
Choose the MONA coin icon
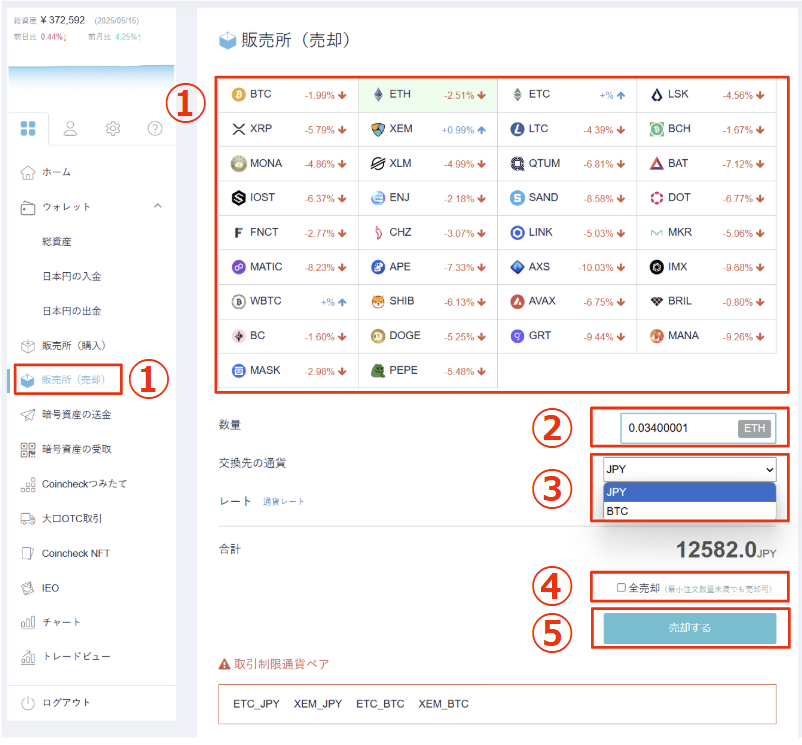(x=238, y=164)
